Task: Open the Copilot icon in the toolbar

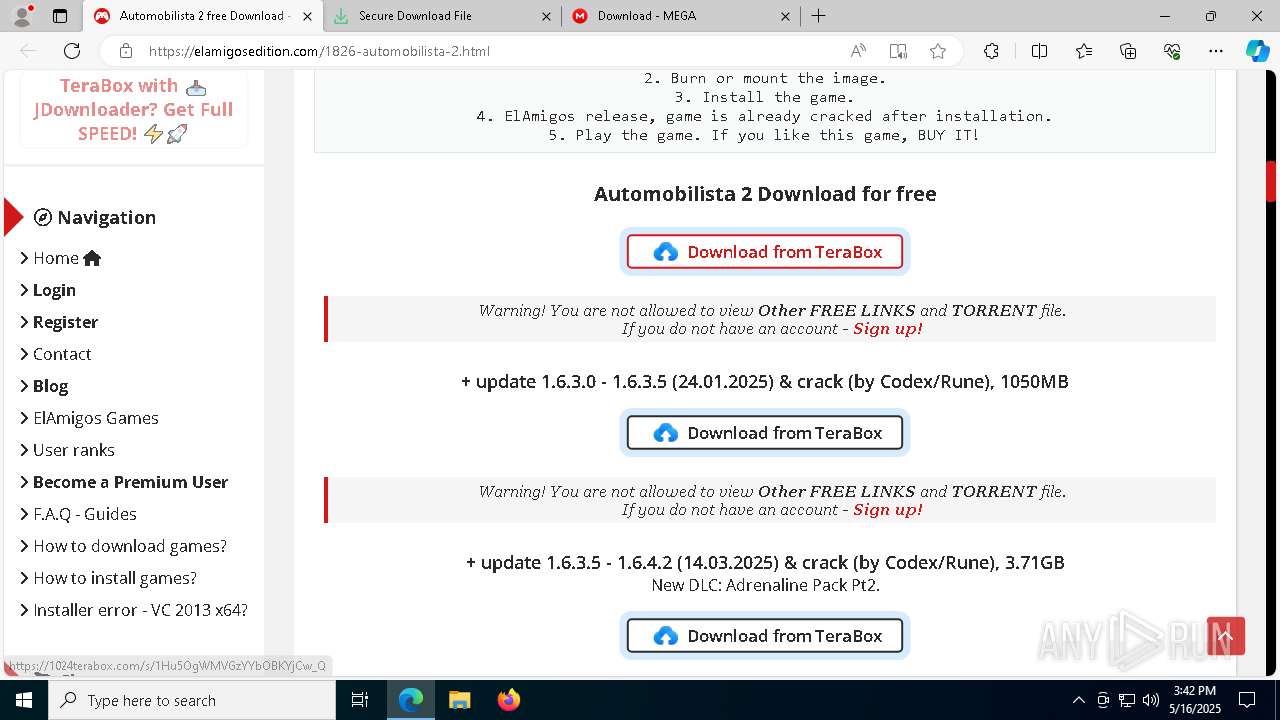Action: tap(1257, 51)
